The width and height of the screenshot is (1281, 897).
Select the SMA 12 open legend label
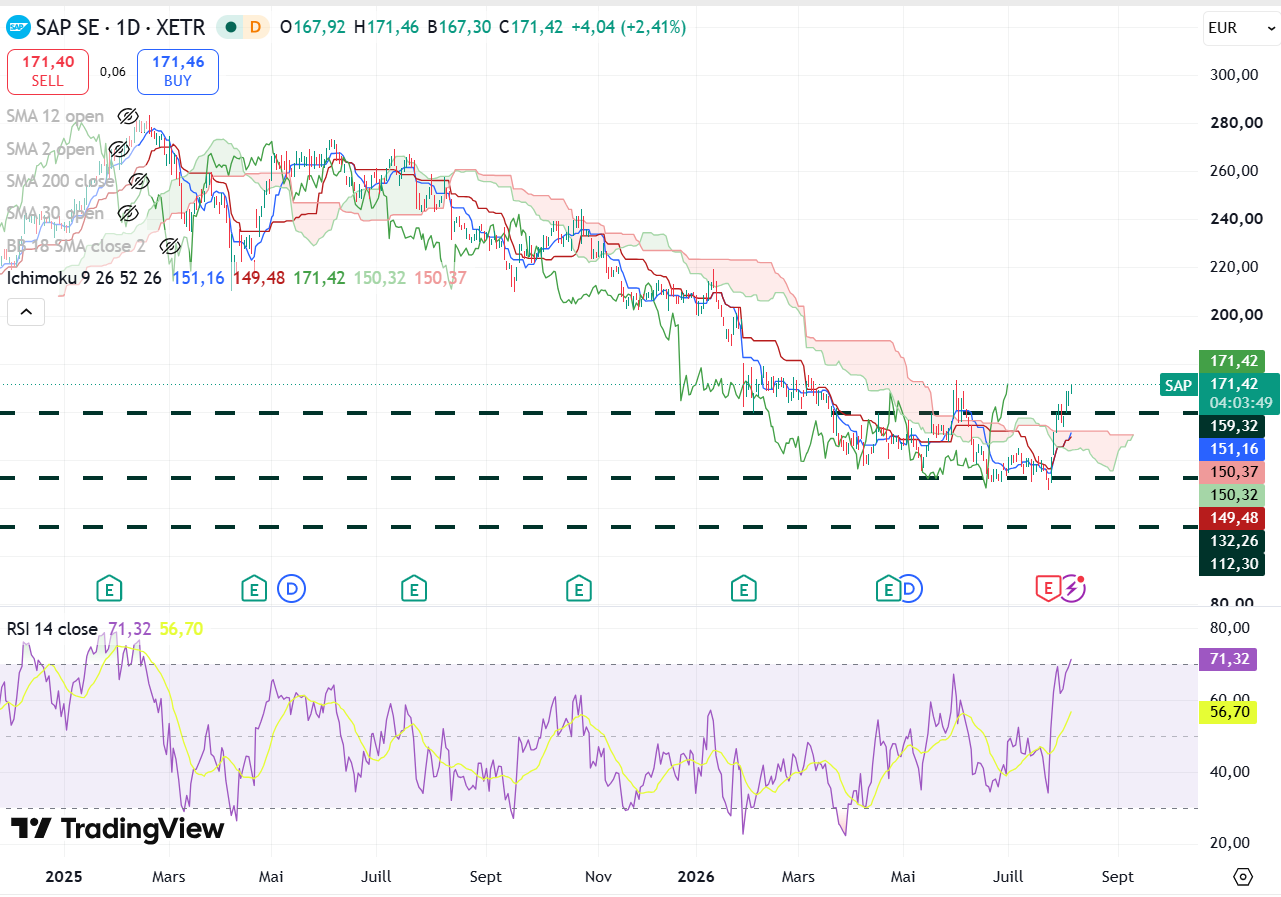point(55,116)
